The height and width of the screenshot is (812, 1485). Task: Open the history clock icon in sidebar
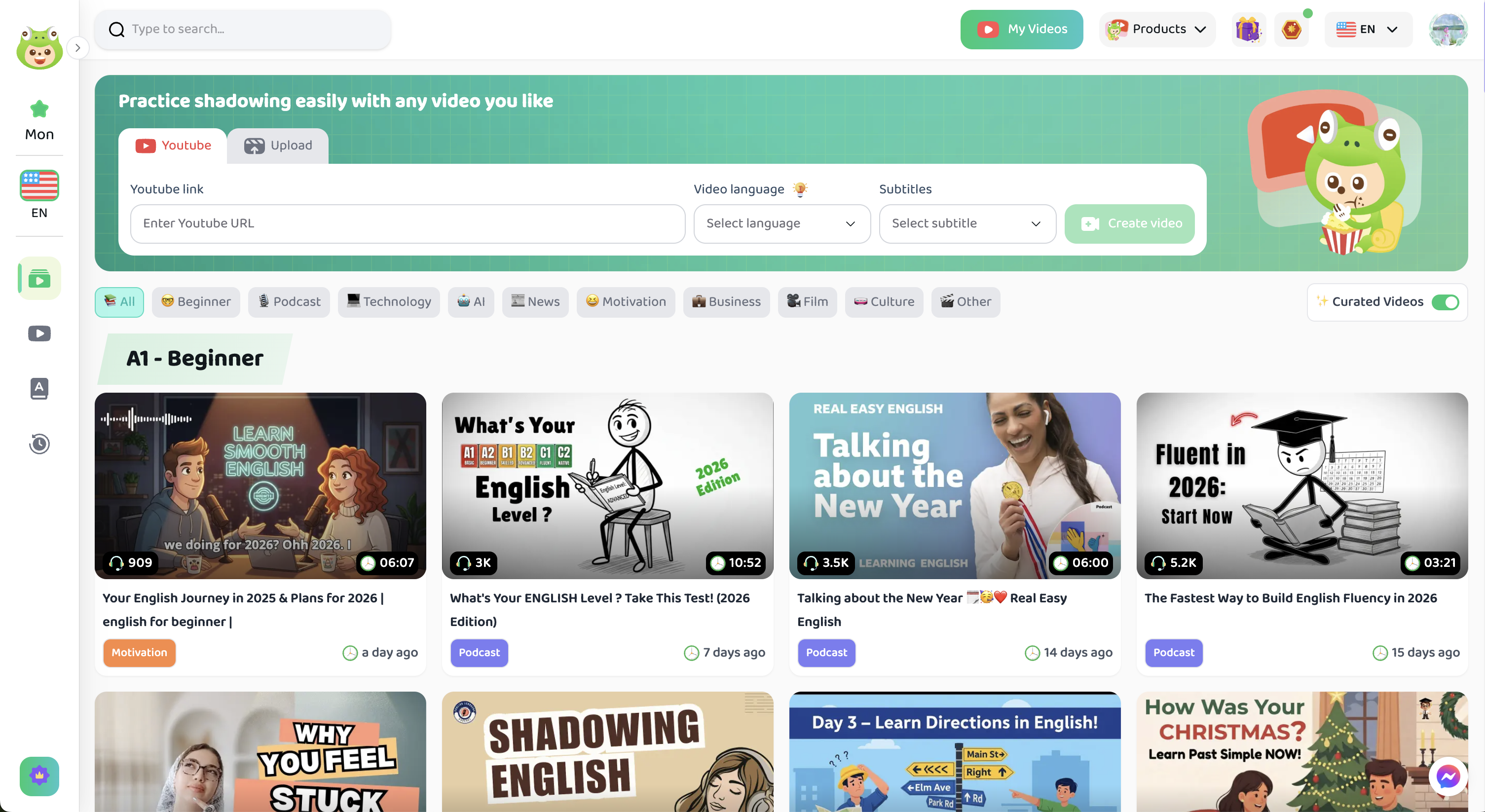[x=39, y=444]
